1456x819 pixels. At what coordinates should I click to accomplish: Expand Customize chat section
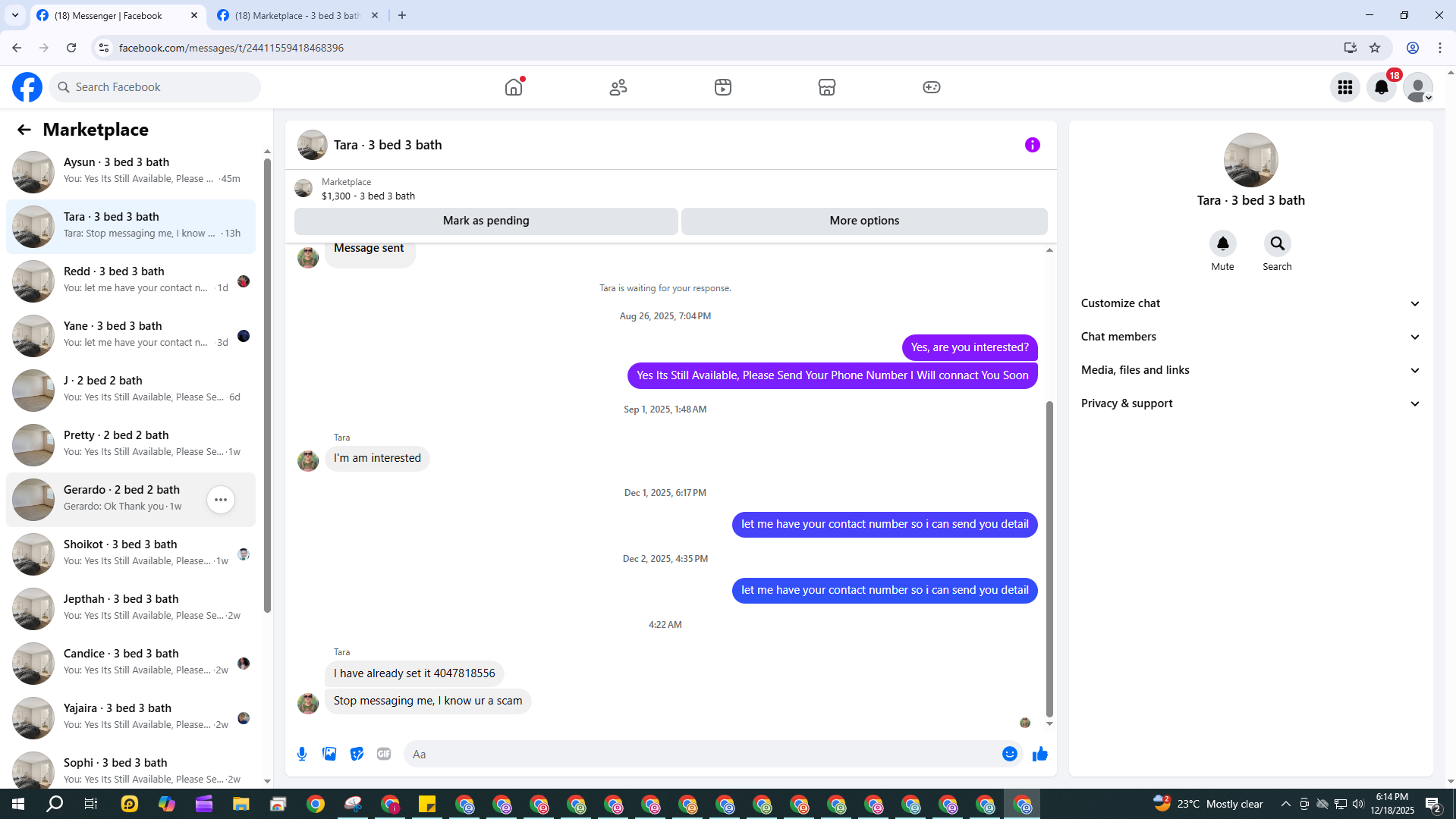tap(1250, 303)
